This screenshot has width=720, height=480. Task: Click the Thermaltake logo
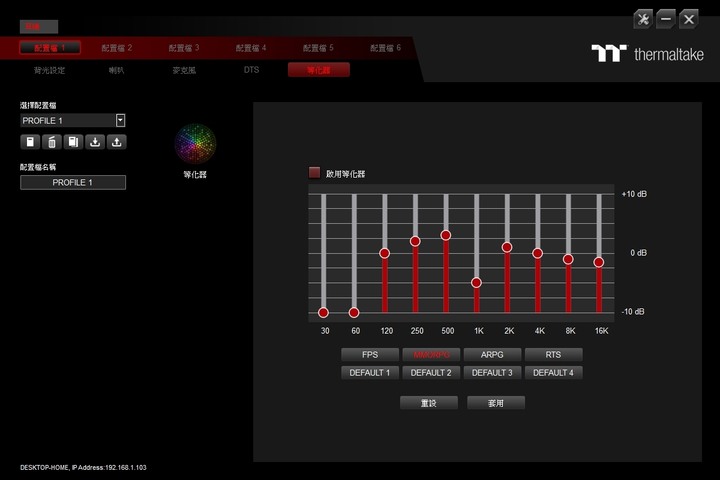tap(647, 54)
